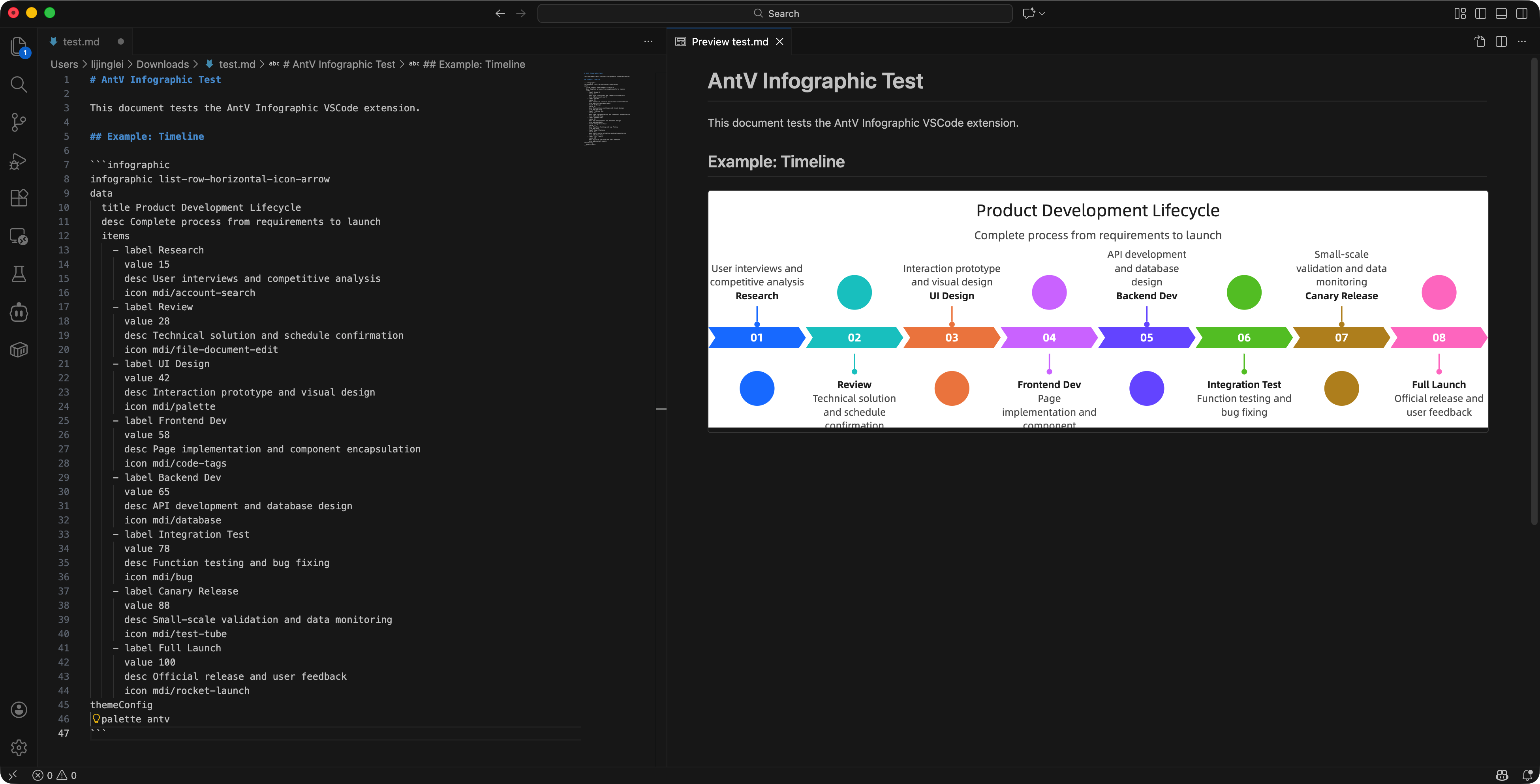
Task: Open the 'Example: Timeline' breadcrumb dropdown
Action: (474, 64)
